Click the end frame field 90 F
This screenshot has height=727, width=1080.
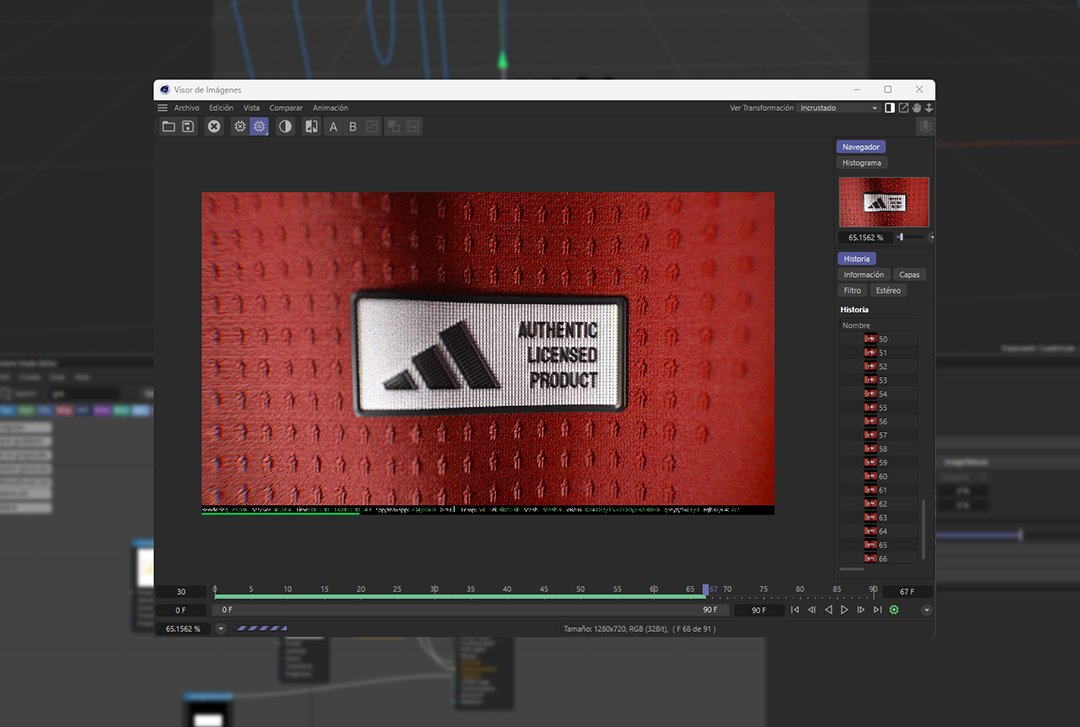click(758, 610)
